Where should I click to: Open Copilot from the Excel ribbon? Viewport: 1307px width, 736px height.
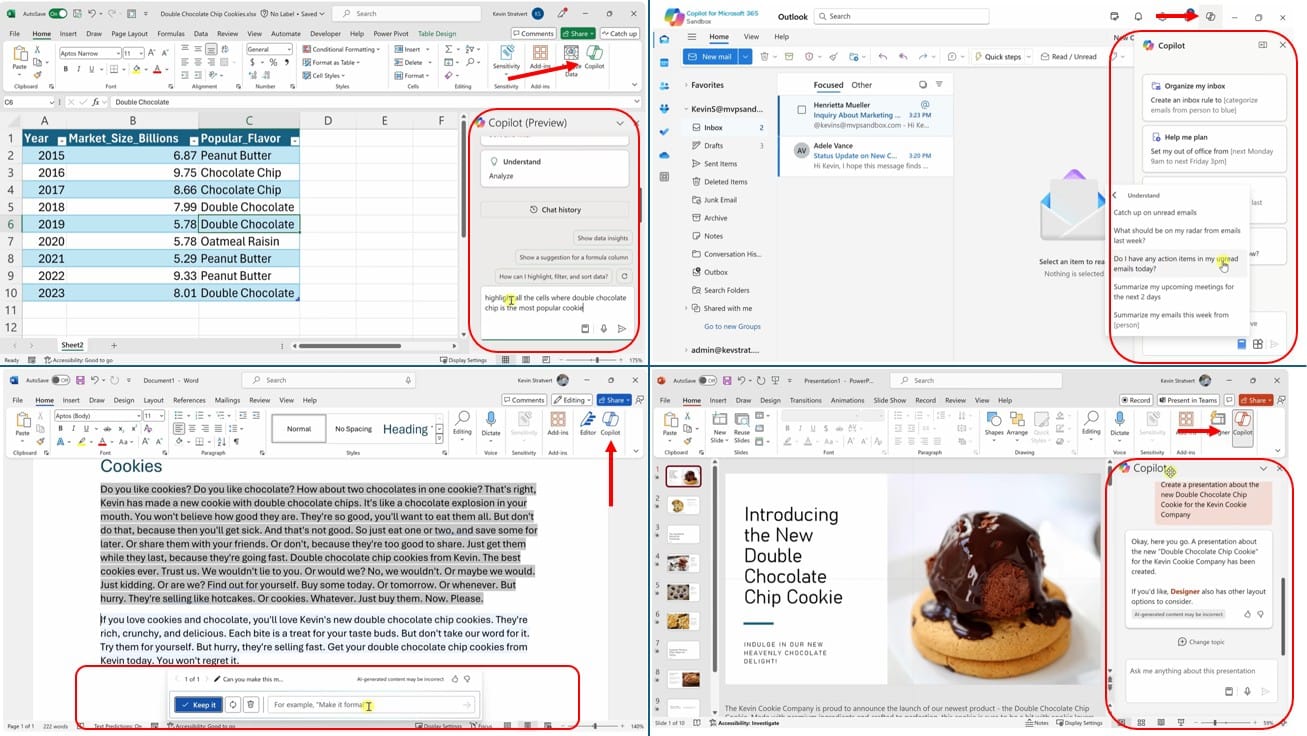point(595,57)
